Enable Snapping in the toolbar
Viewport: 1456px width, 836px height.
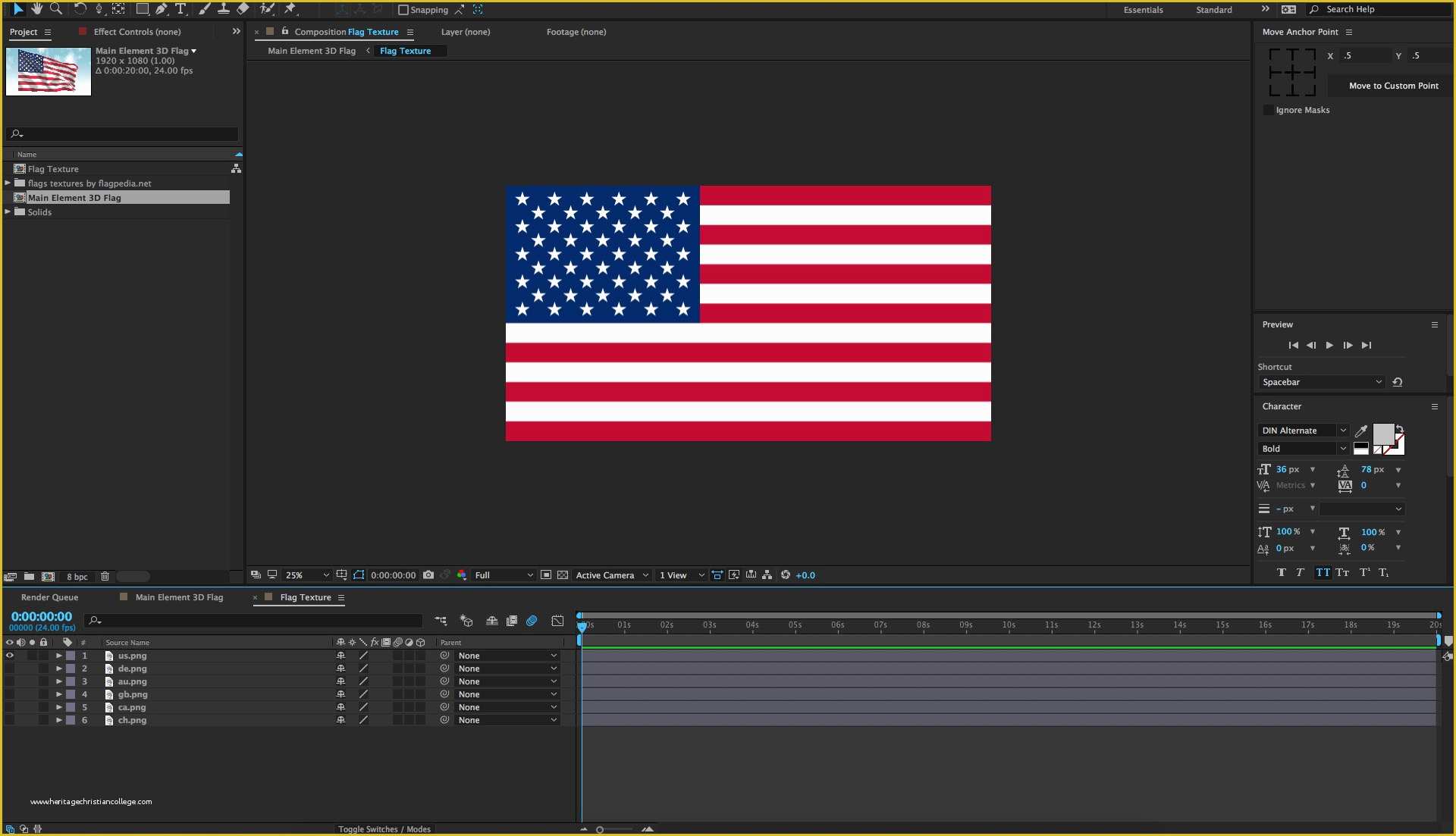pyautogui.click(x=405, y=10)
